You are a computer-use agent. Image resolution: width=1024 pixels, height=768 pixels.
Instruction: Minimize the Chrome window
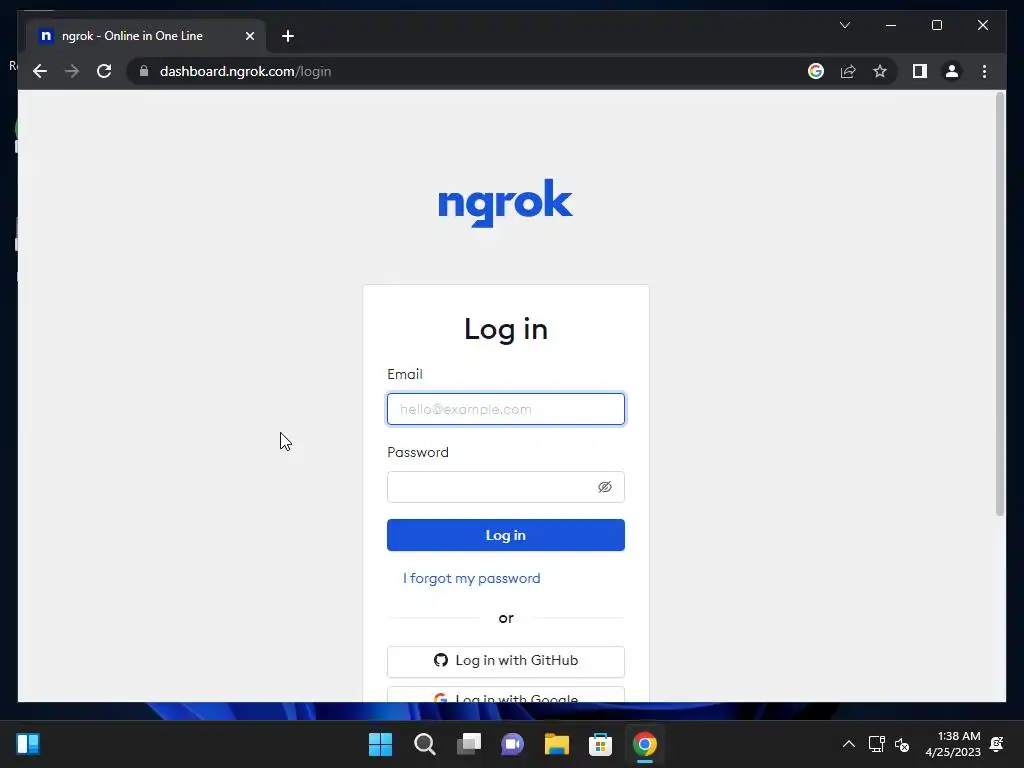click(891, 25)
